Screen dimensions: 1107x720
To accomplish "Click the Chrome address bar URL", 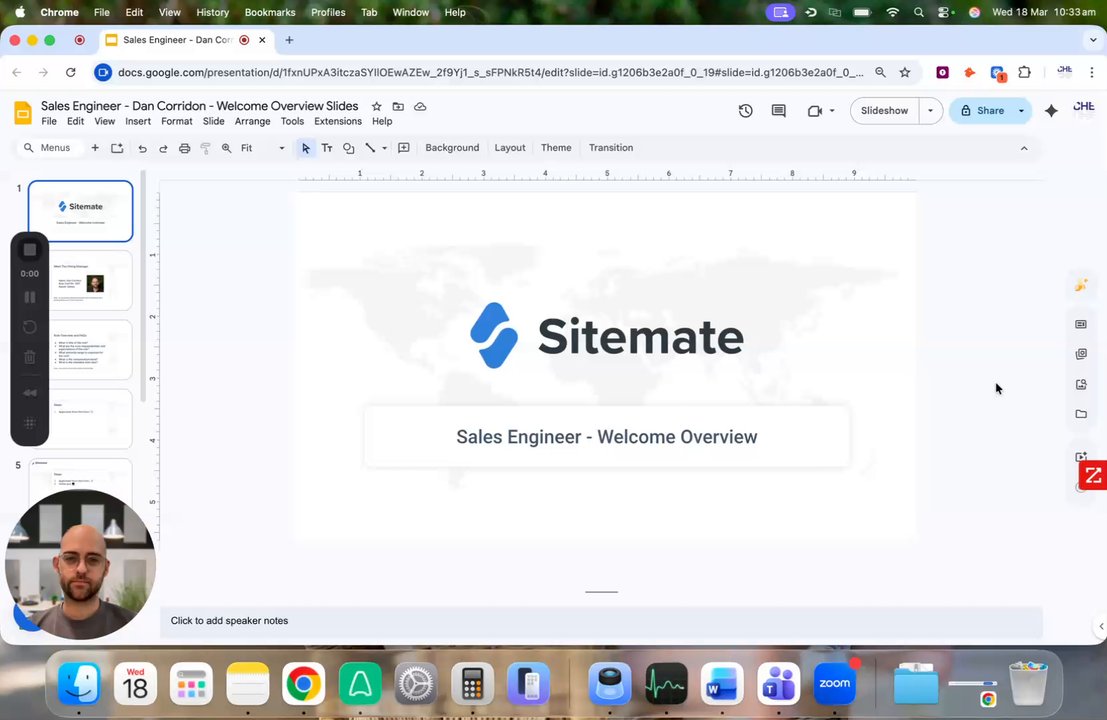I will tap(490, 72).
